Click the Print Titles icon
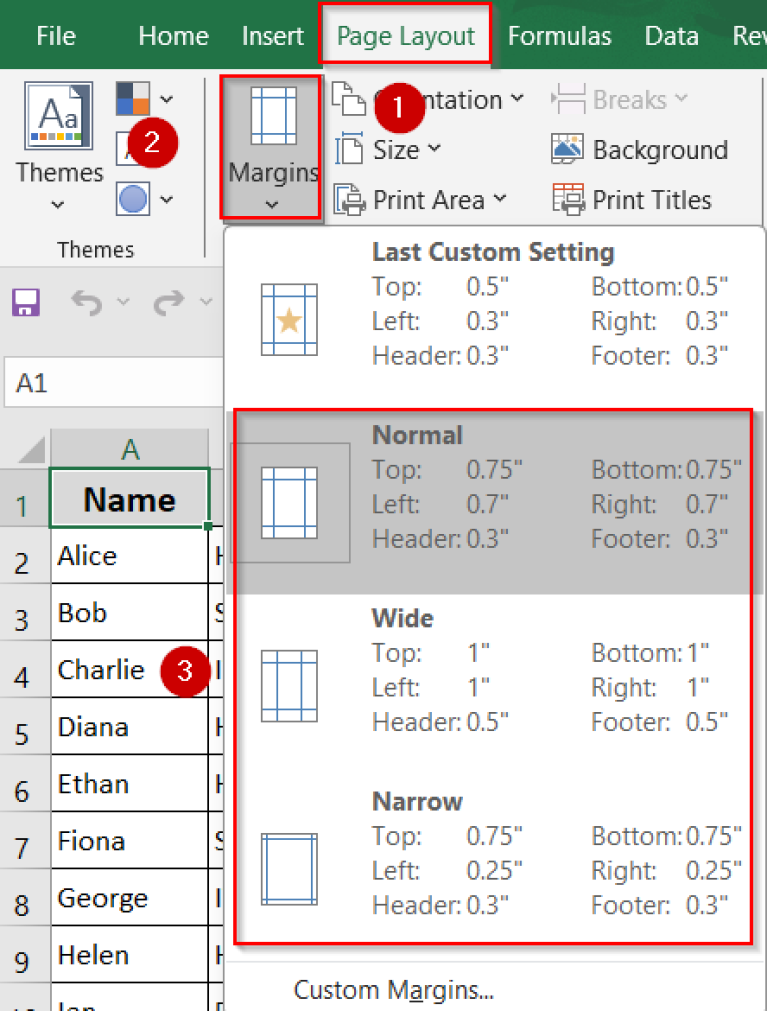The width and height of the screenshot is (767, 1011). 569,199
